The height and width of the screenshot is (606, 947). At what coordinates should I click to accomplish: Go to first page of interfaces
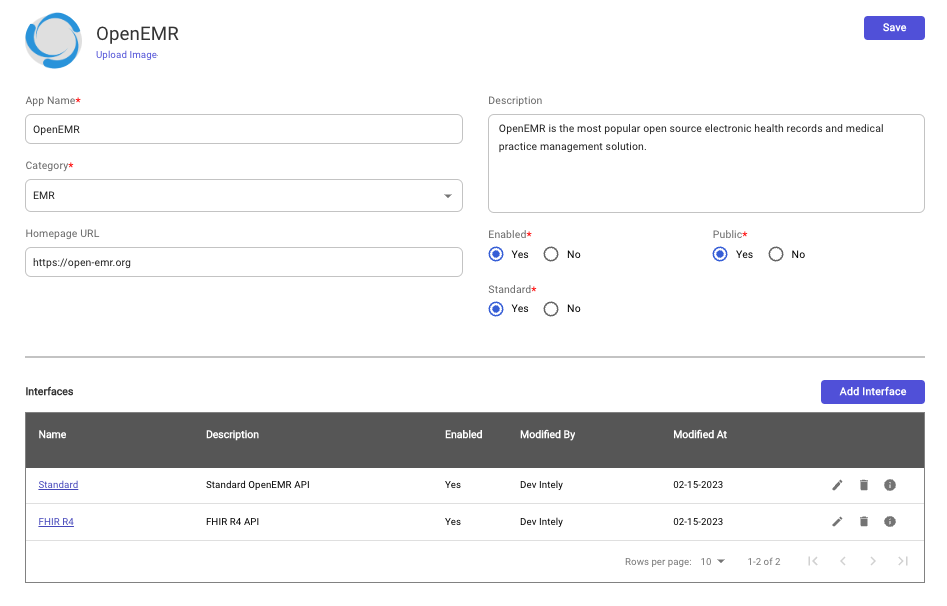coord(813,561)
